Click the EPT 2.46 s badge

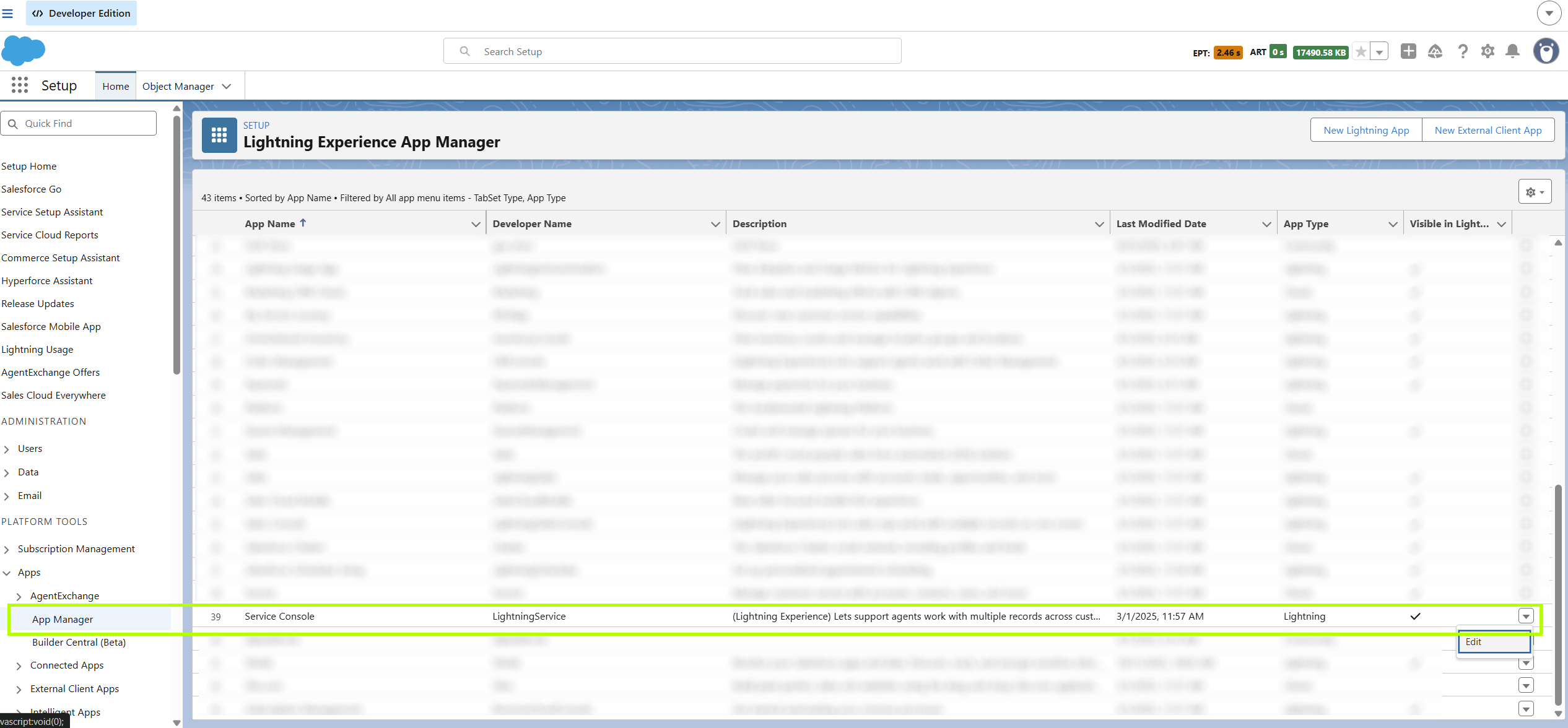click(x=1228, y=53)
